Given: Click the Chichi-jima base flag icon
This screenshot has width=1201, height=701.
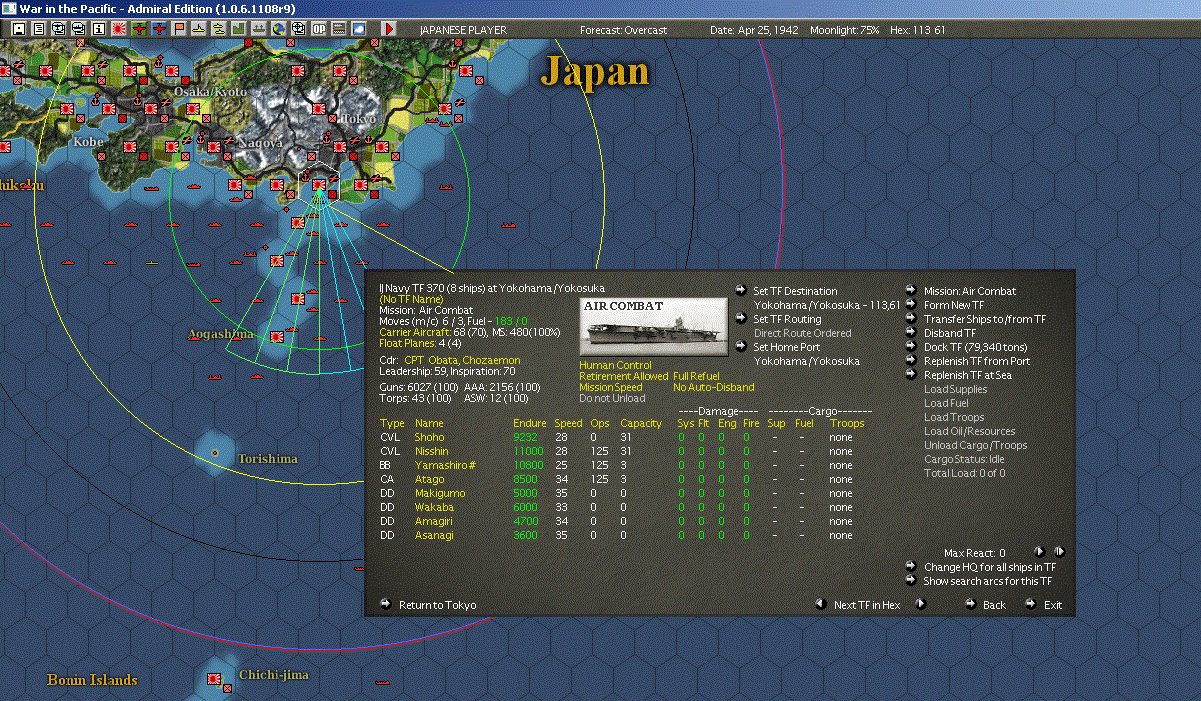Looking at the screenshot, I should (214, 680).
